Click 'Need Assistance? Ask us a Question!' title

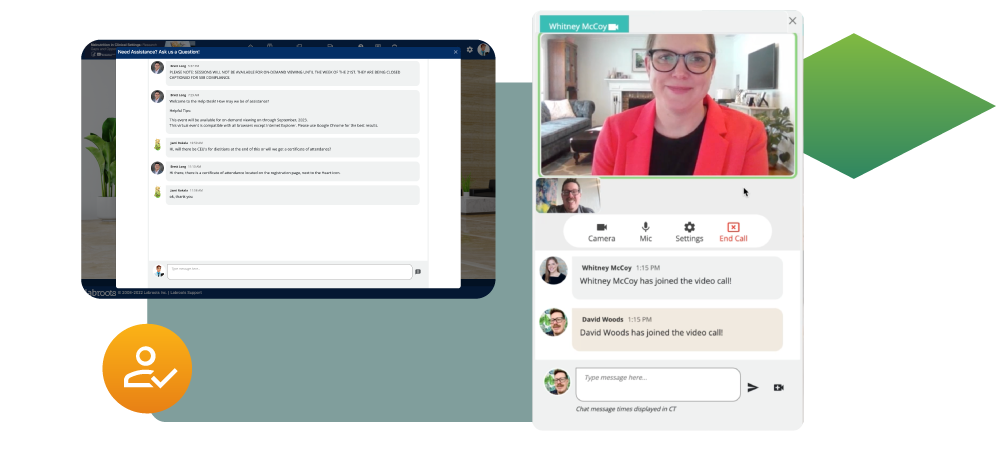159,52
